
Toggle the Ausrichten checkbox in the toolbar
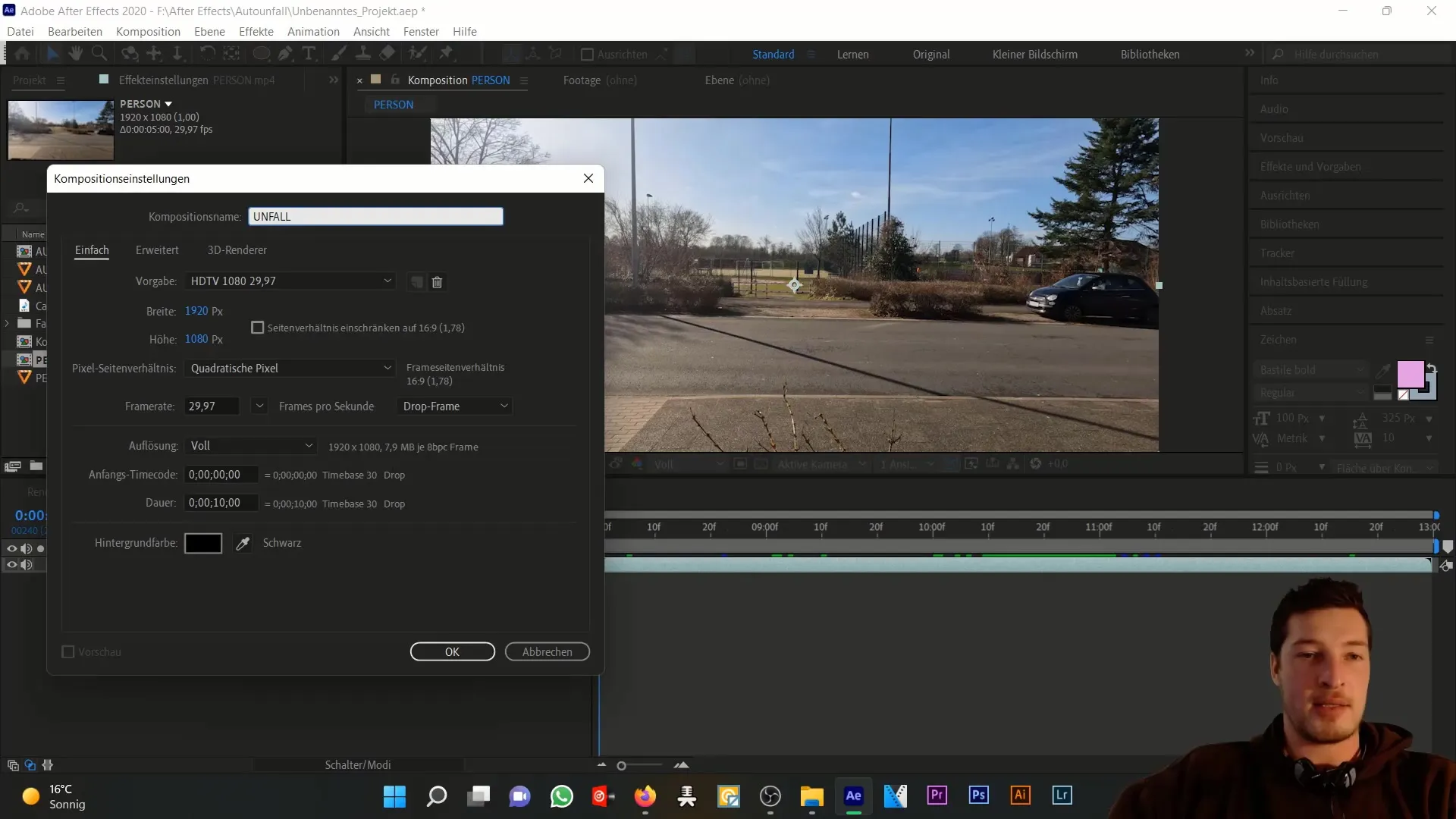tap(587, 55)
